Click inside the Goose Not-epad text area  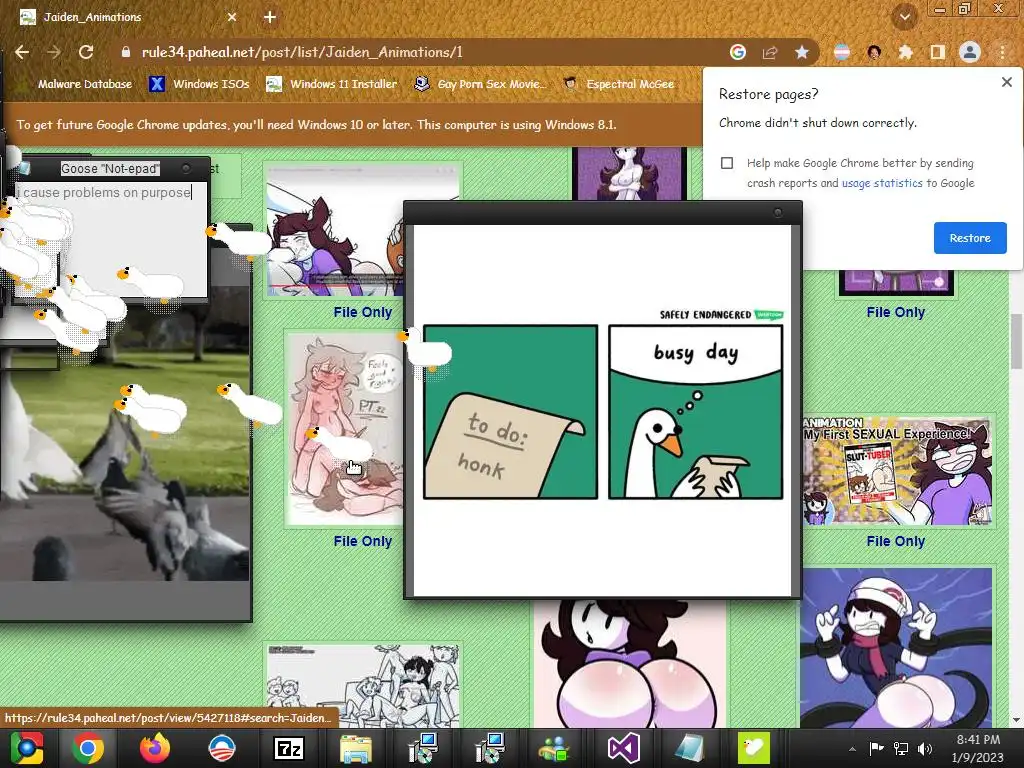(111, 240)
